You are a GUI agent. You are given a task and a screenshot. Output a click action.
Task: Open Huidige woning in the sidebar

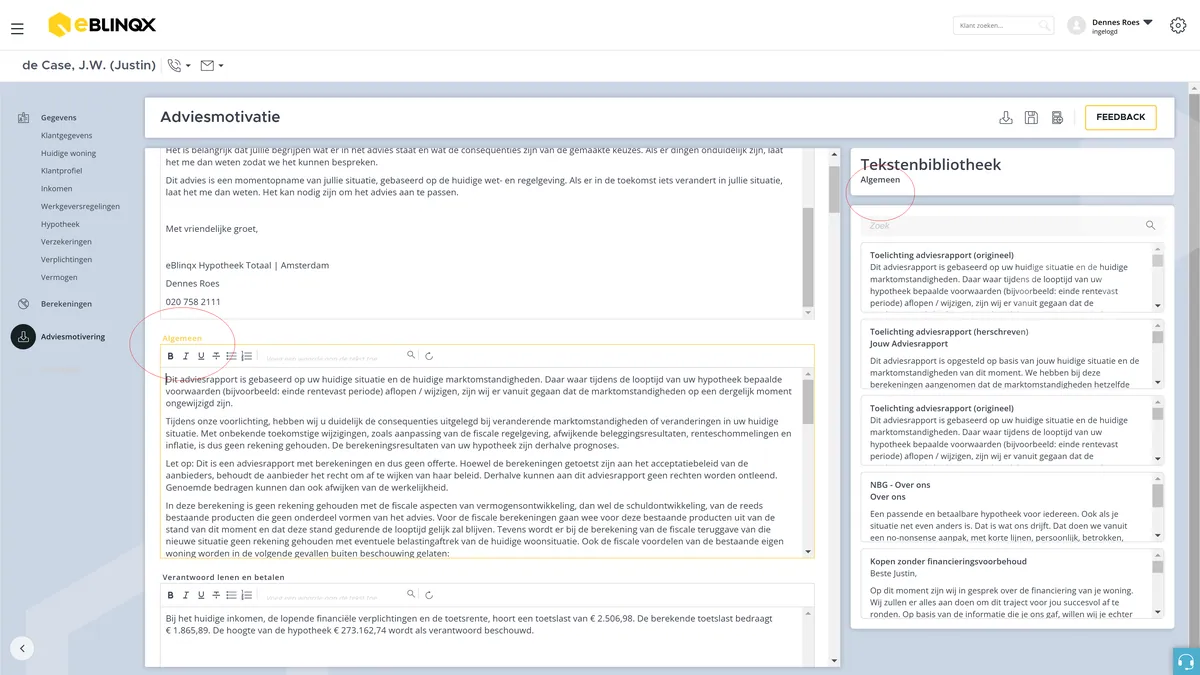(68, 153)
